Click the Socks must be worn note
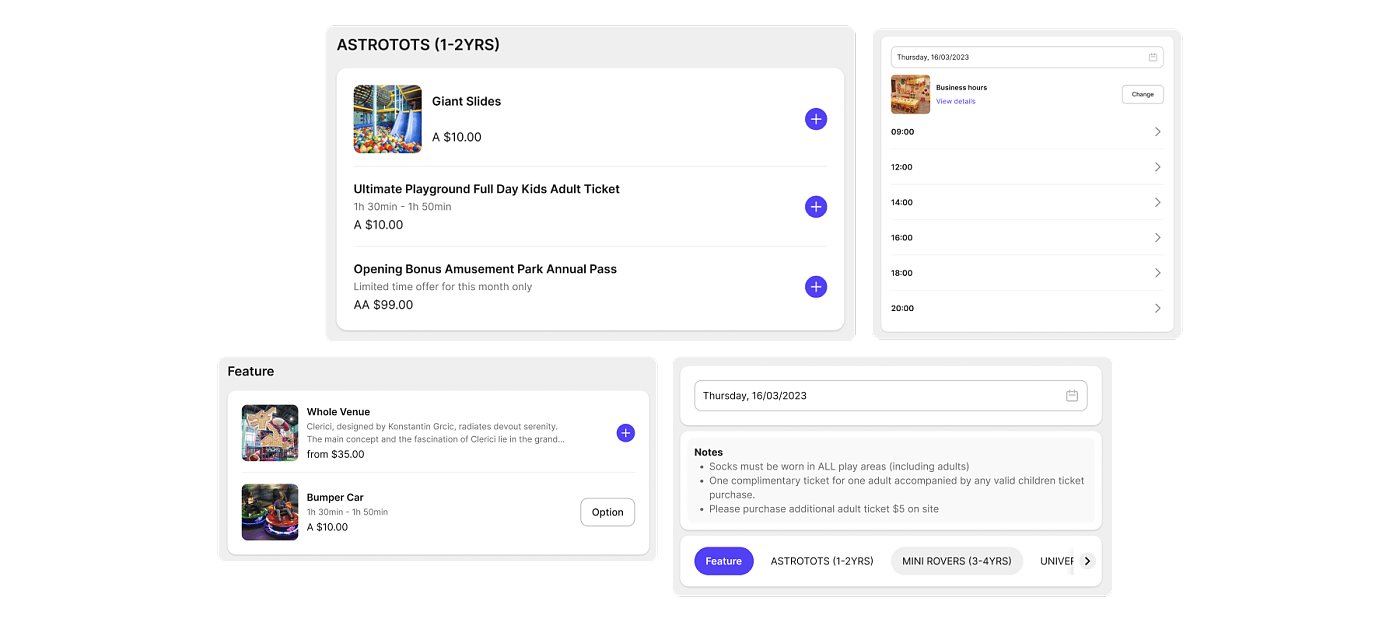The width and height of the screenshot is (1400, 622). (839, 466)
